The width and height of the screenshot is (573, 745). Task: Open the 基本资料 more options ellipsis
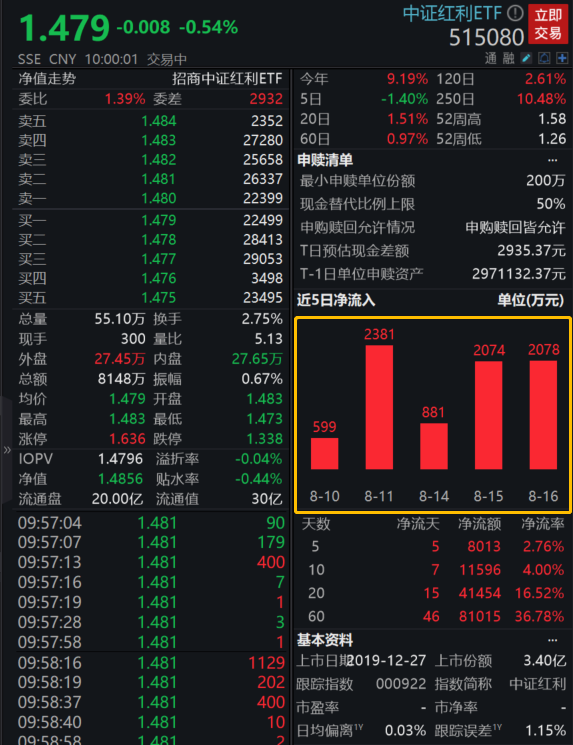pyautogui.click(x=553, y=640)
